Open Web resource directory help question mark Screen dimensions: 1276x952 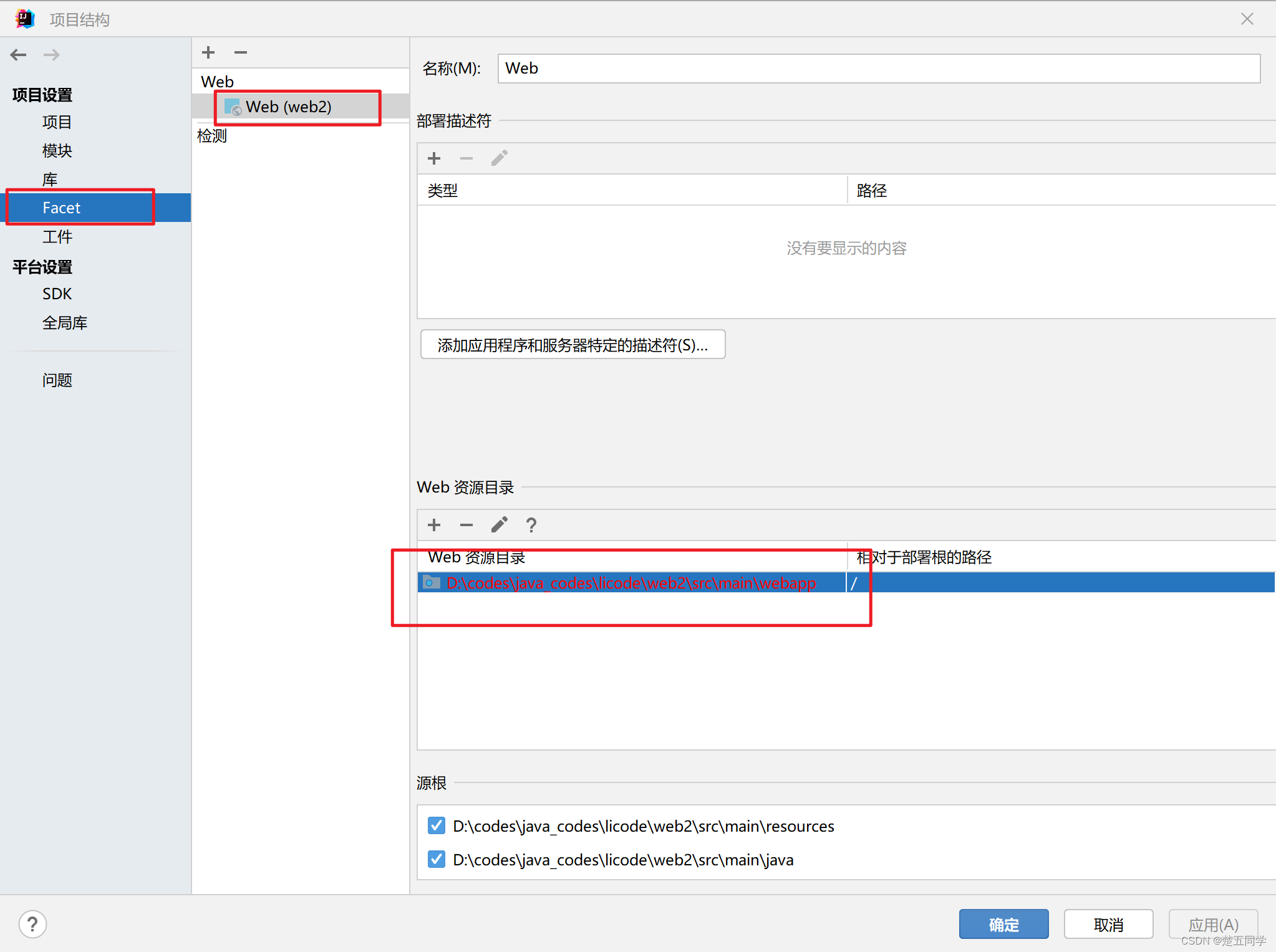click(531, 525)
